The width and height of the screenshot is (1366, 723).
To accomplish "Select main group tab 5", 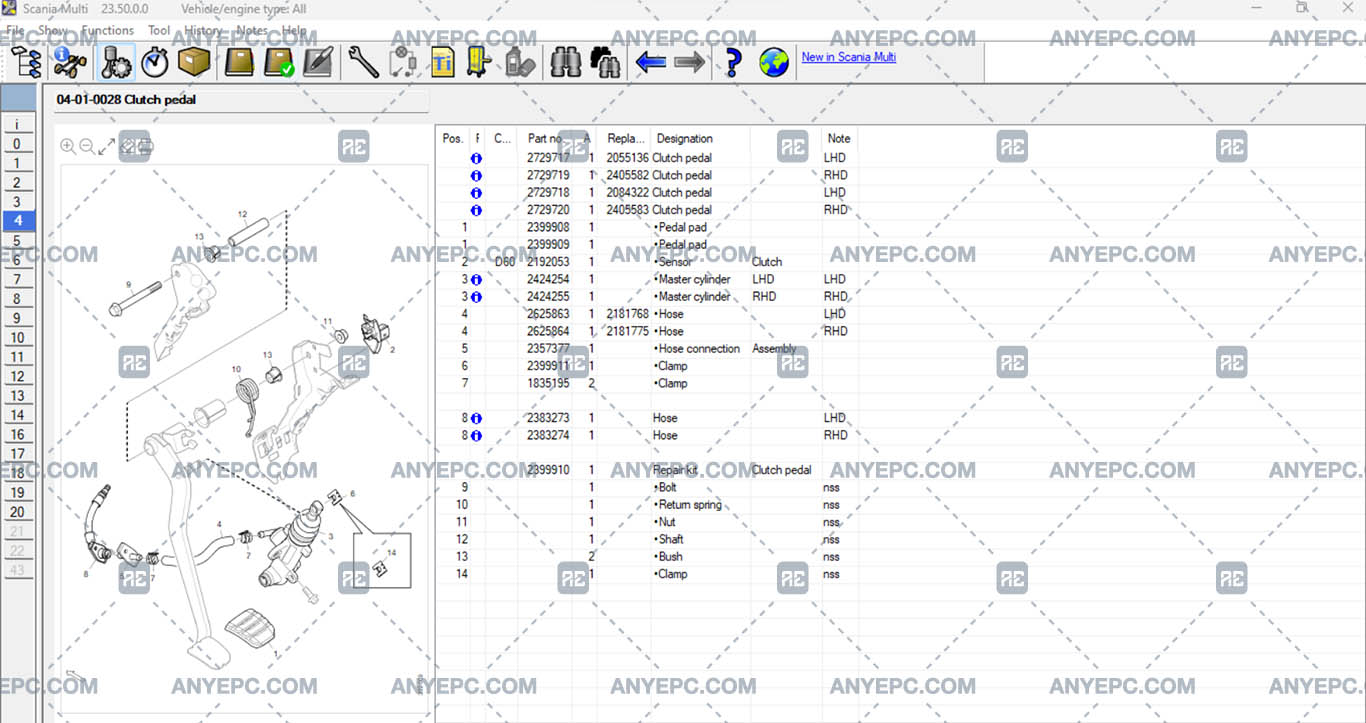I will [x=17, y=241].
